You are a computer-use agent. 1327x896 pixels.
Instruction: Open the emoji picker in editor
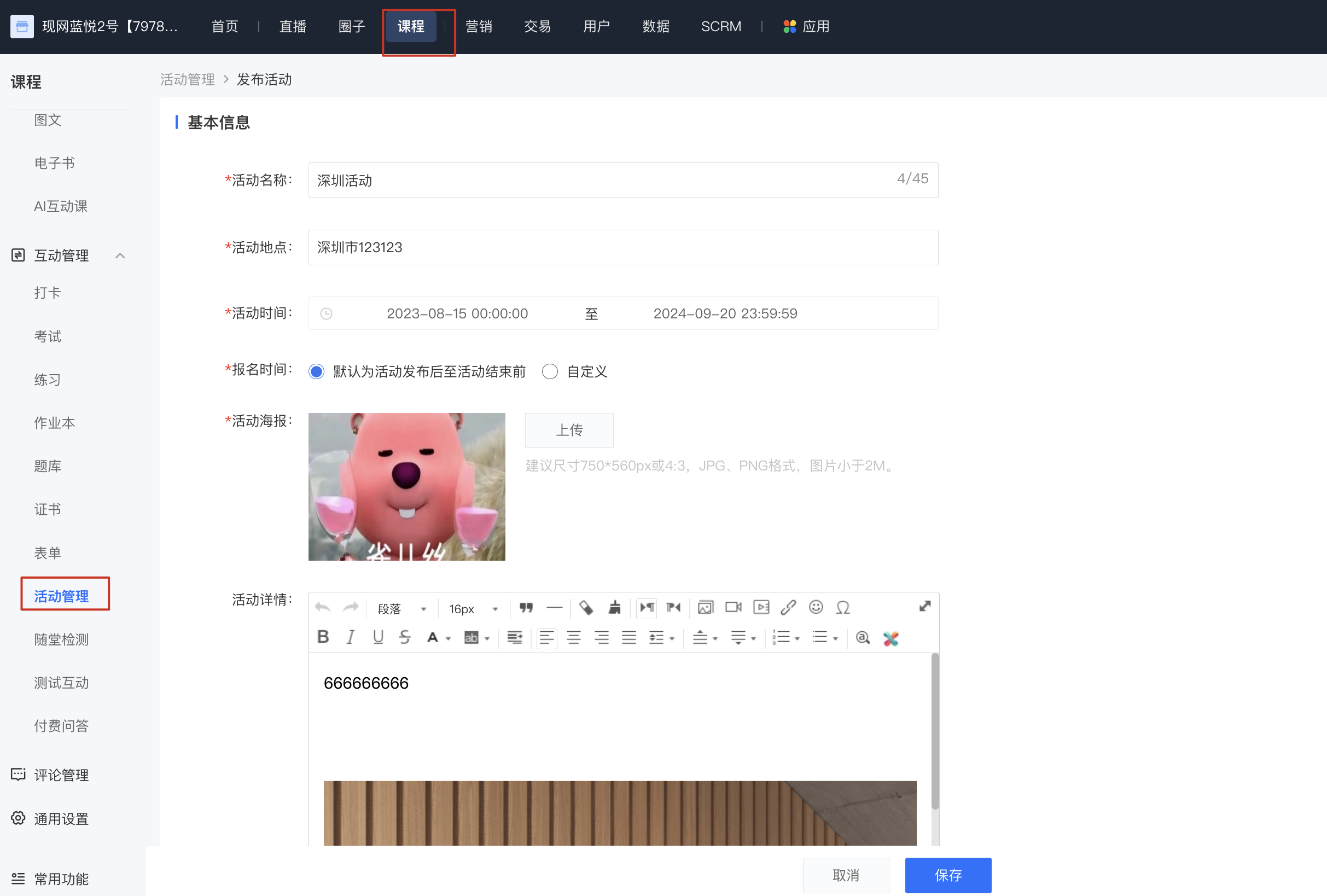[x=816, y=607]
